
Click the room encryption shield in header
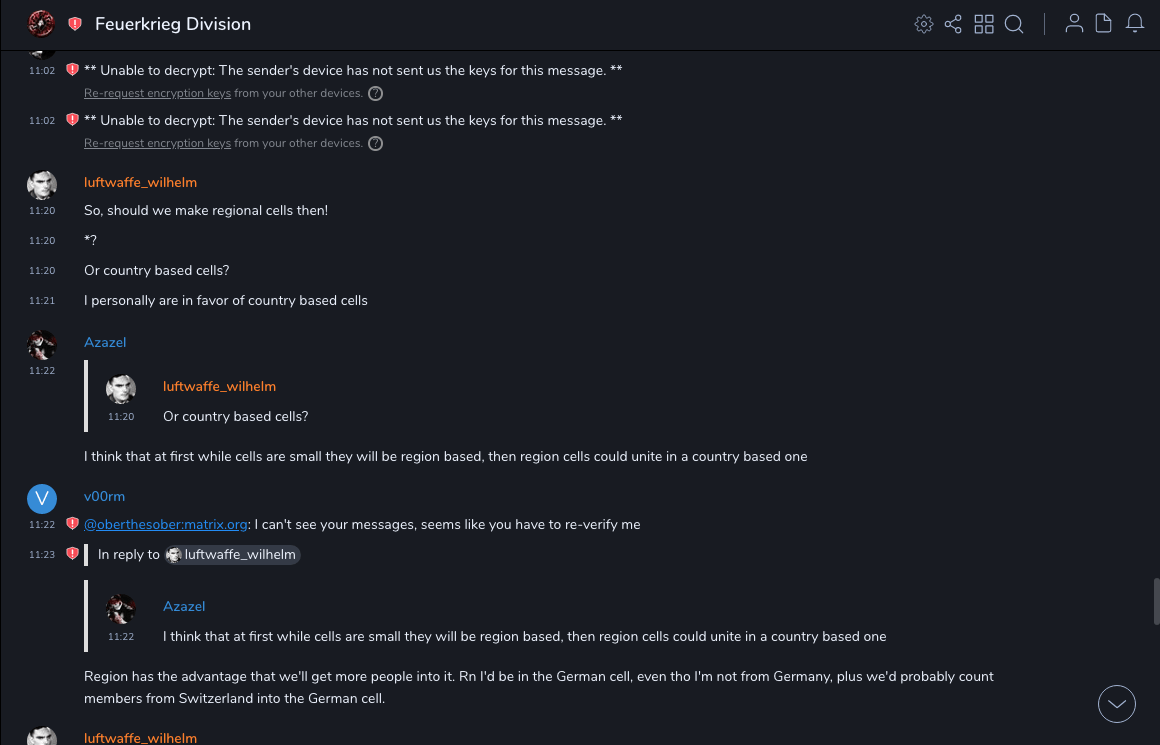pyautogui.click(x=75, y=24)
